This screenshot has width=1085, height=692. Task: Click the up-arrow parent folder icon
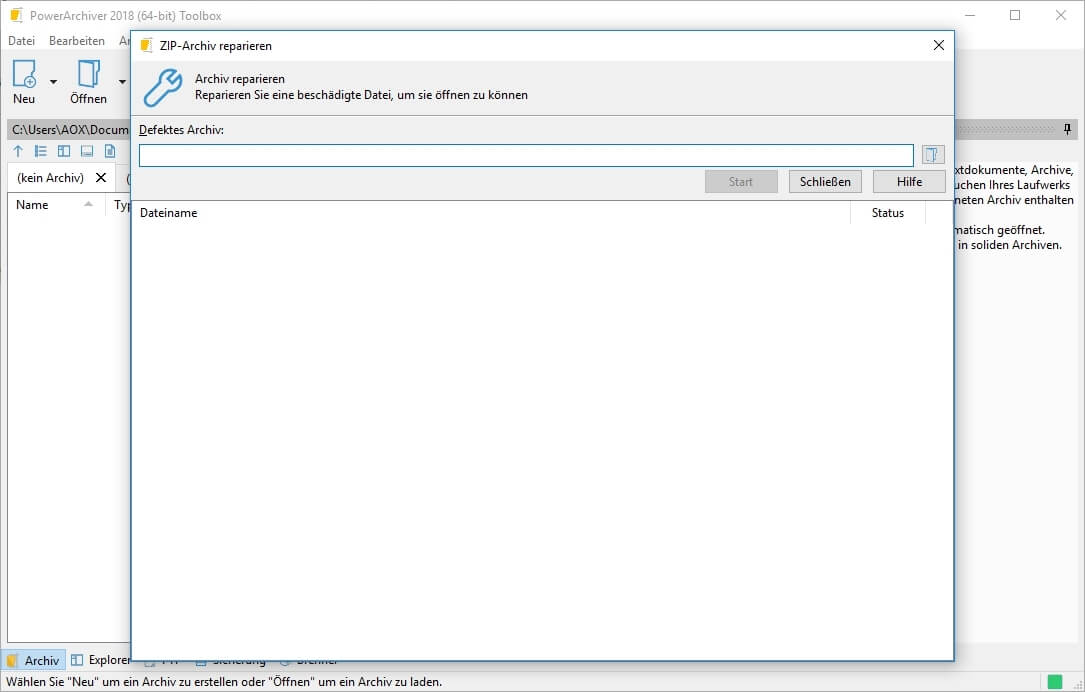[x=18, y=151]
